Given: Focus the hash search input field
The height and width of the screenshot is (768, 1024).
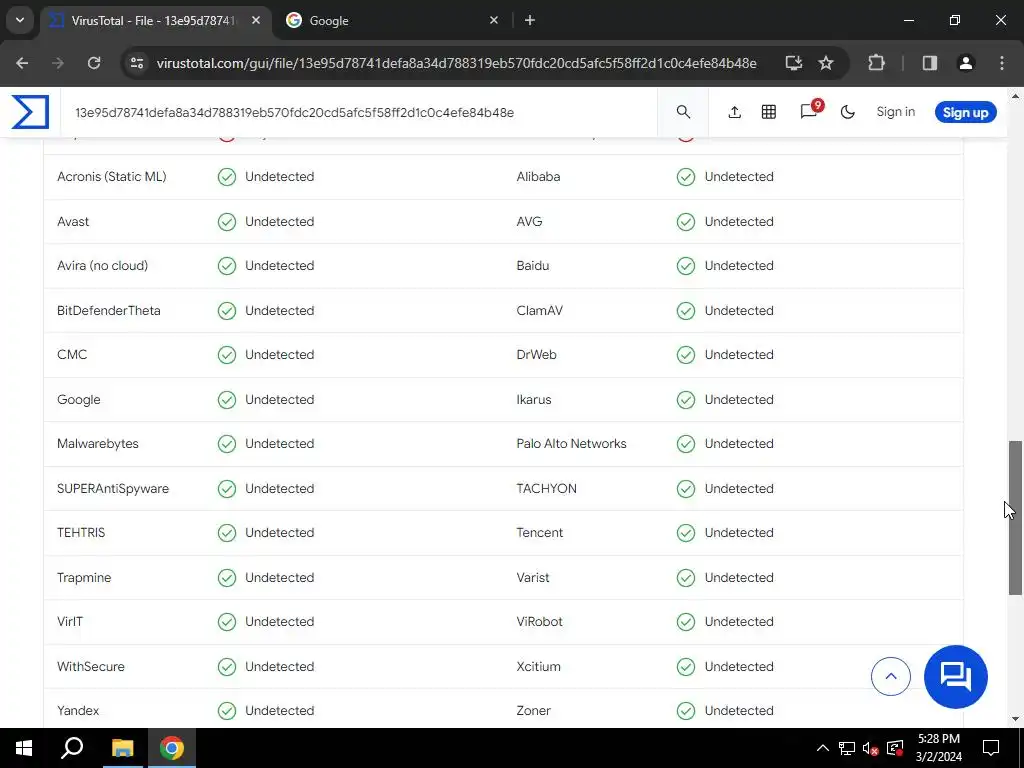Looking at the screenshot, I should [359, 112].
